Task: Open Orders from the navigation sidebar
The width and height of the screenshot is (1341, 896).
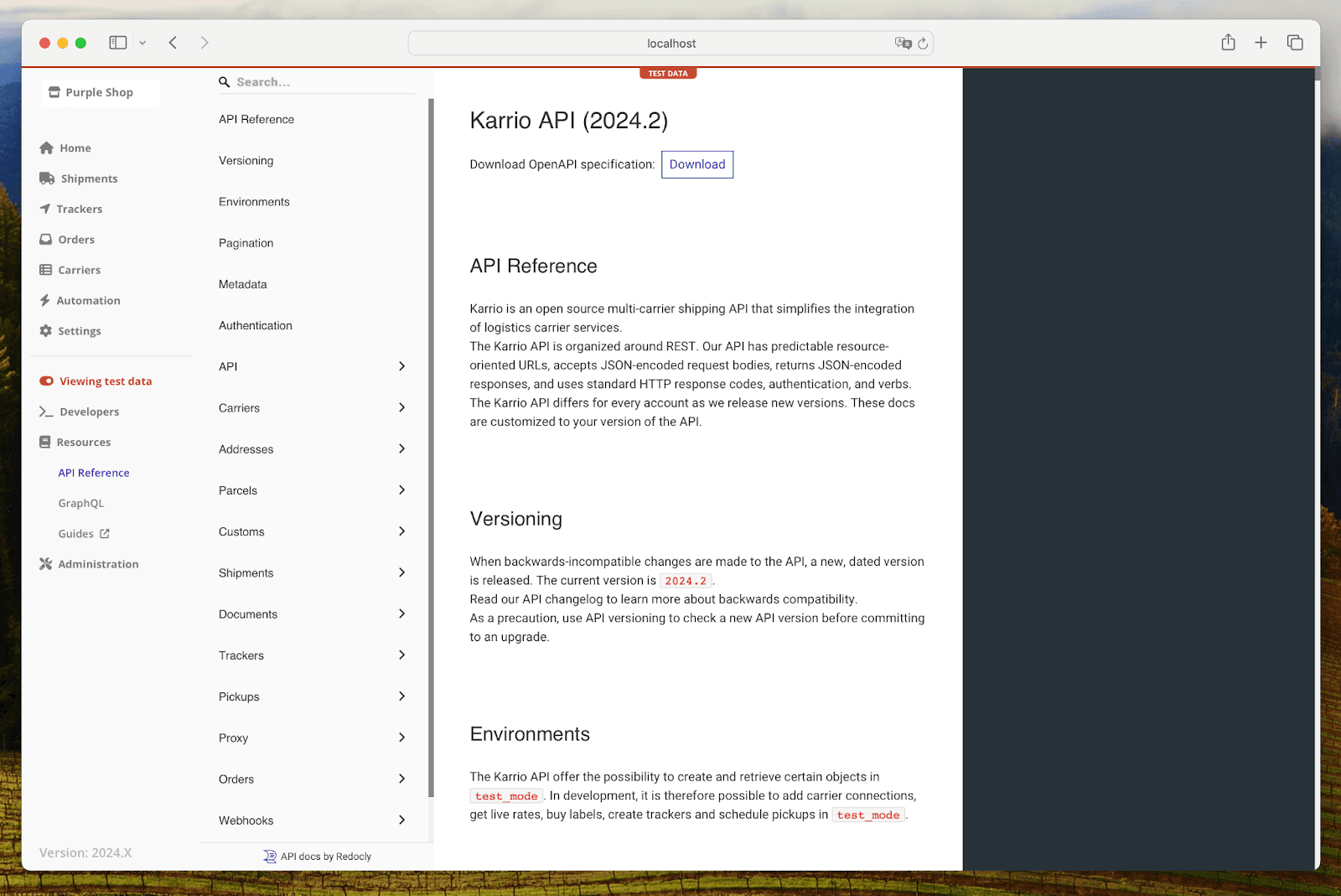Action: point(75,239)
